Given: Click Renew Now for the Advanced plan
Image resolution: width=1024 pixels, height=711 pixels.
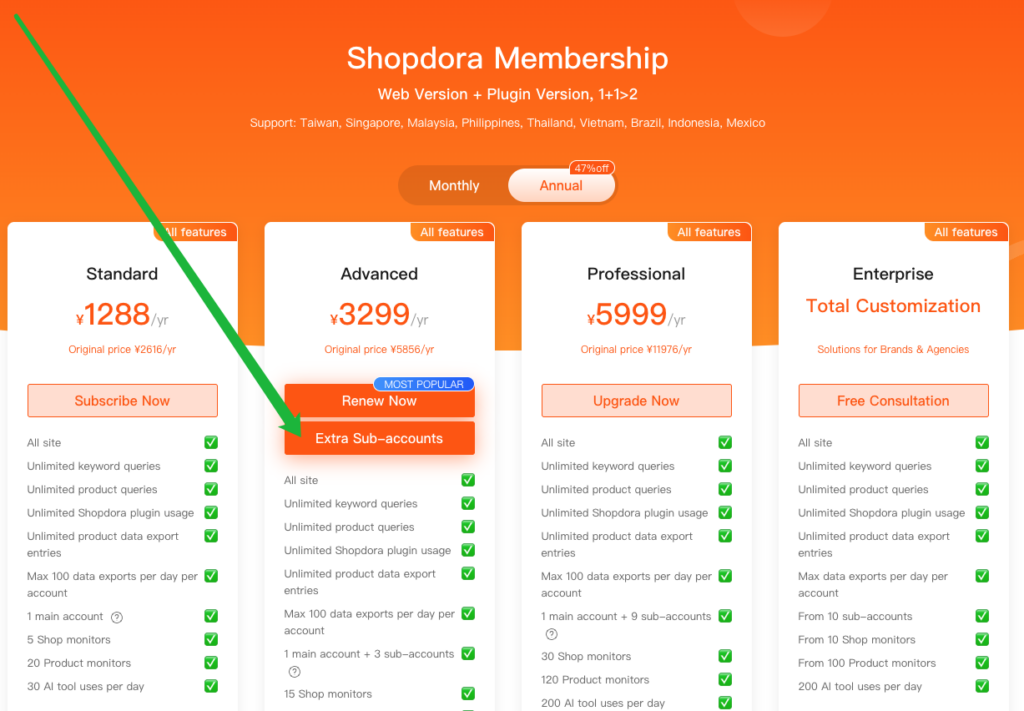Looking at the screenshot, I should point(379,401).
